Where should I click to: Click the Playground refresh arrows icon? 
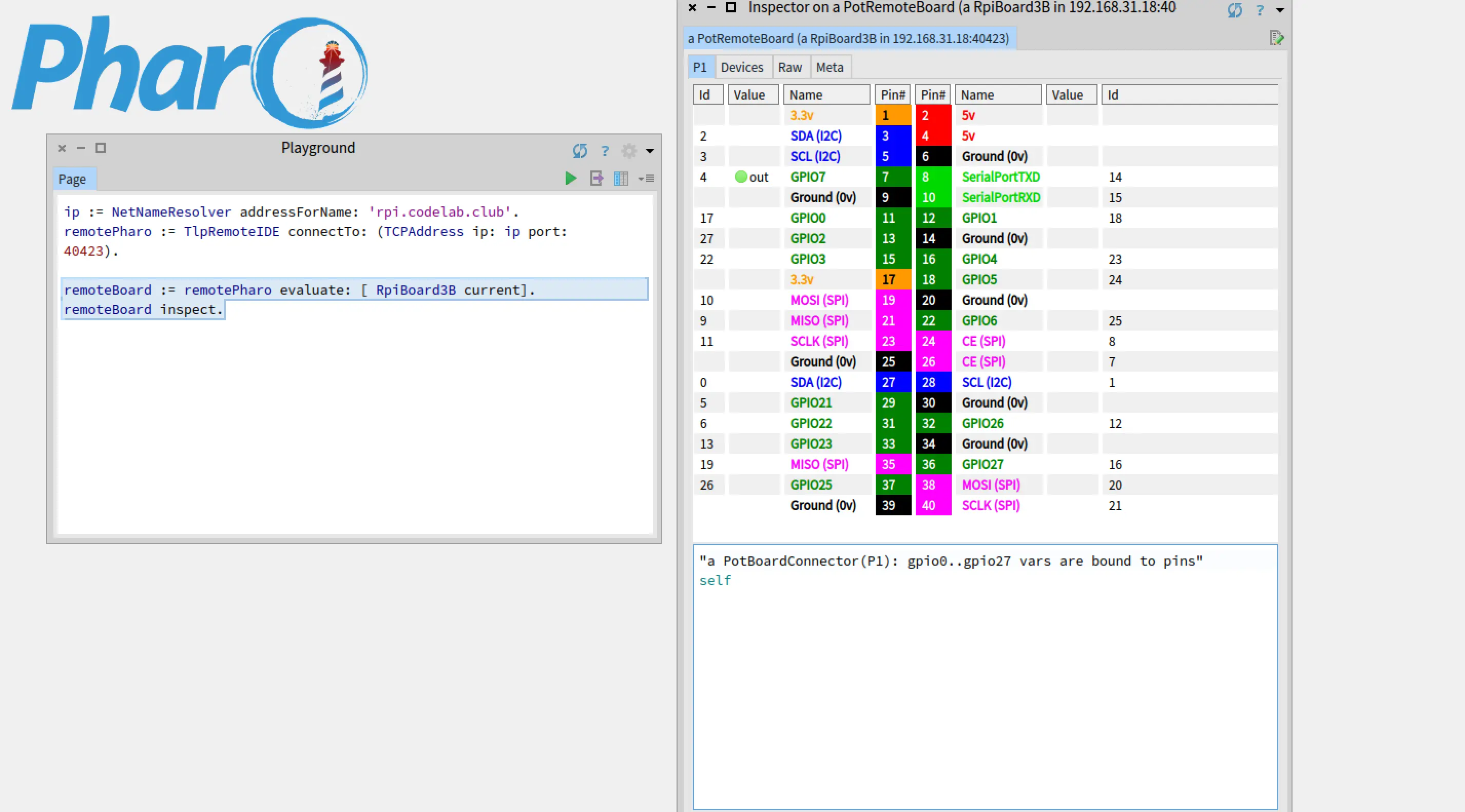(580, 151)
